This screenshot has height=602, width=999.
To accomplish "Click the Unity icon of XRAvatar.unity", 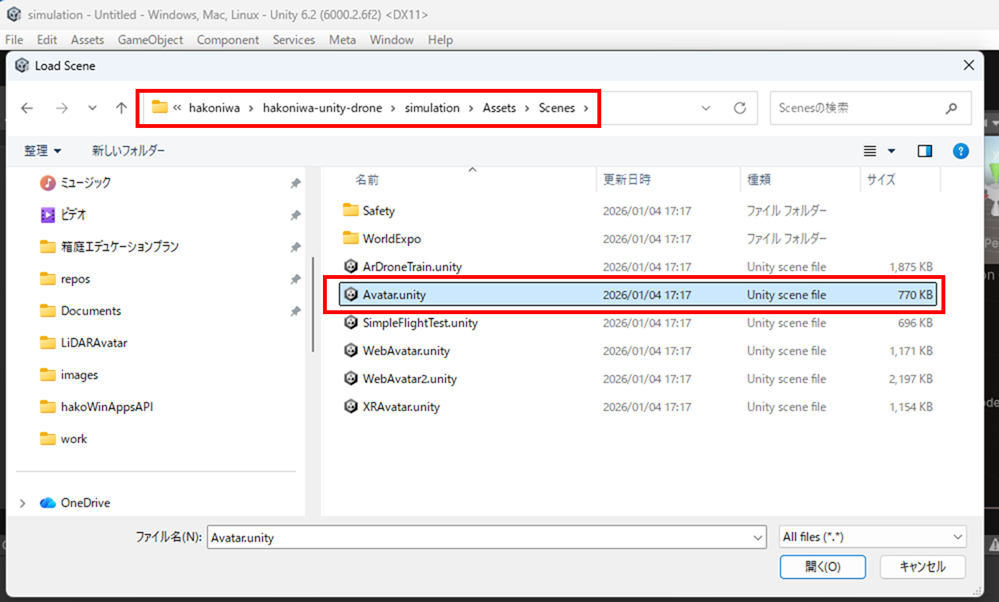I will point(350,406).
